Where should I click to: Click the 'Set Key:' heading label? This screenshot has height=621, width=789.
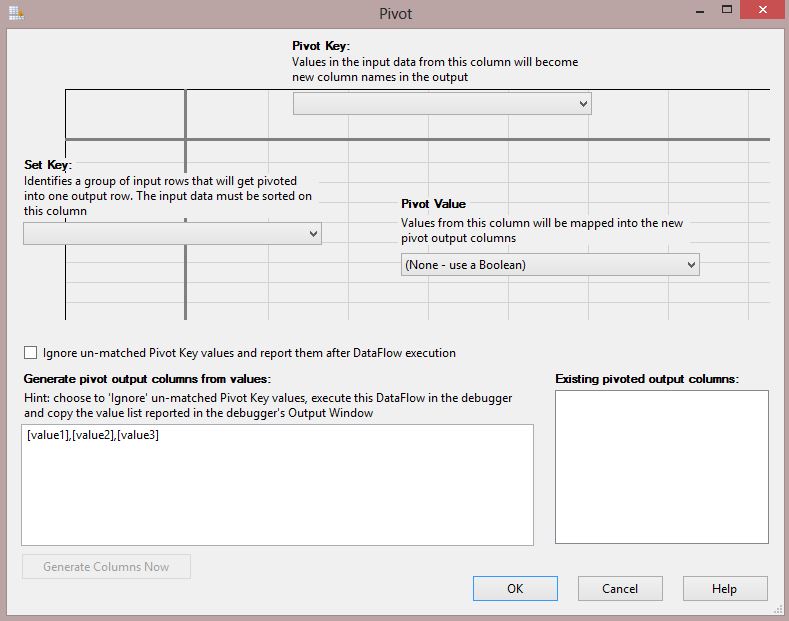tap(48, 165)
